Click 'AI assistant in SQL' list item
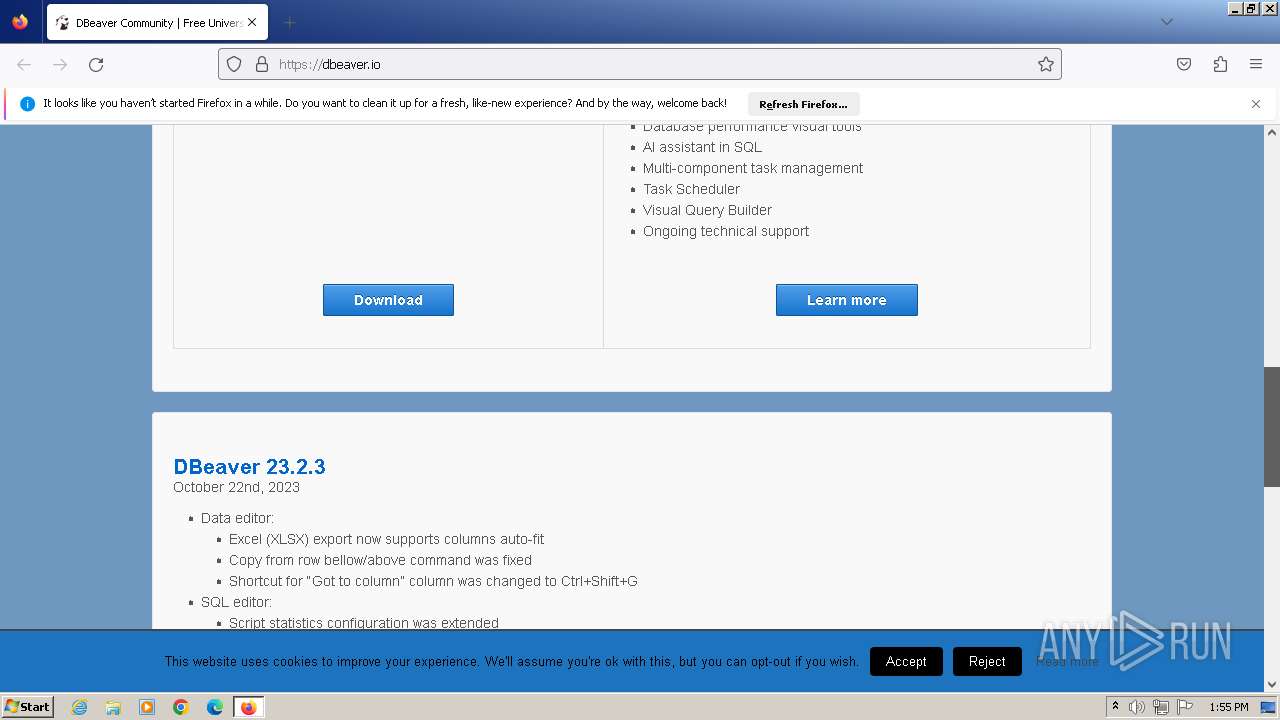The height and width of the screenshot is (720, 1280). [702, 147]
